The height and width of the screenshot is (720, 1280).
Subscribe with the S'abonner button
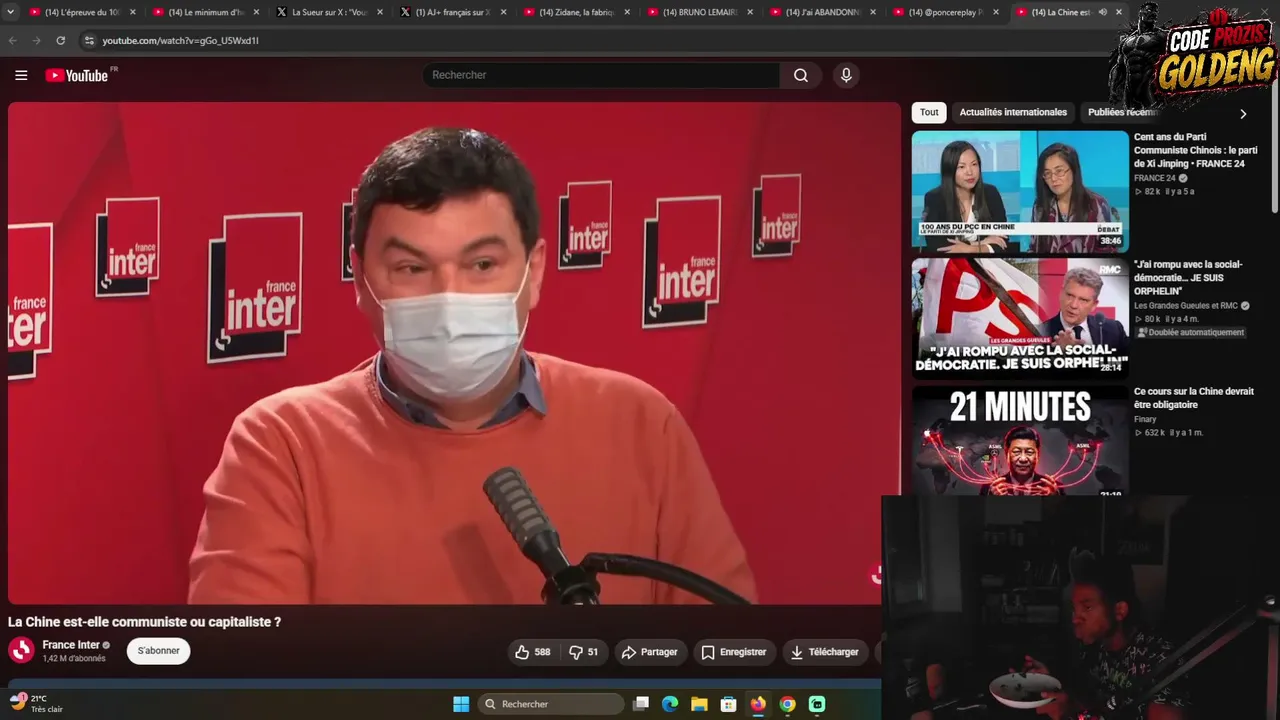(x=158, y=651)
